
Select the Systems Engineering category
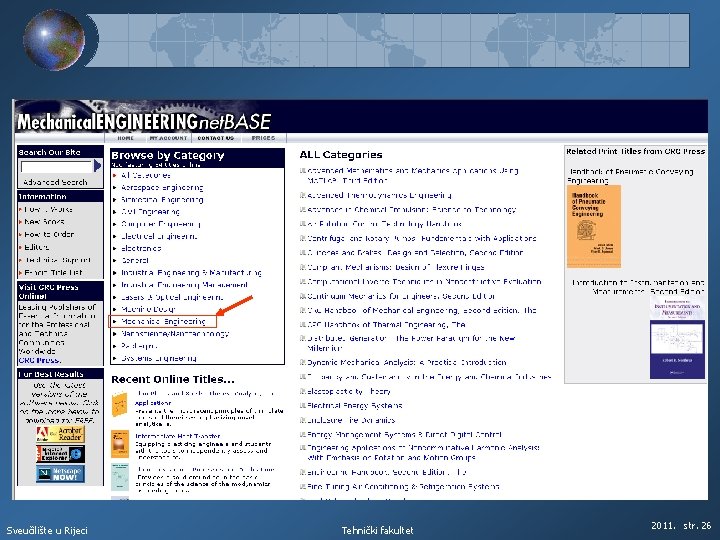tap(159, 358)
